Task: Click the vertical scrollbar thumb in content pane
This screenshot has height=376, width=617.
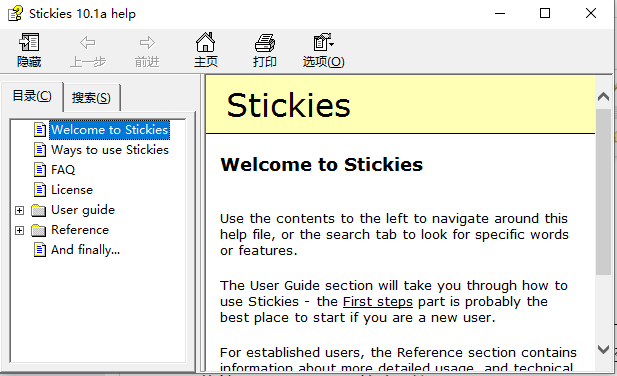Action: click(603, 192)
